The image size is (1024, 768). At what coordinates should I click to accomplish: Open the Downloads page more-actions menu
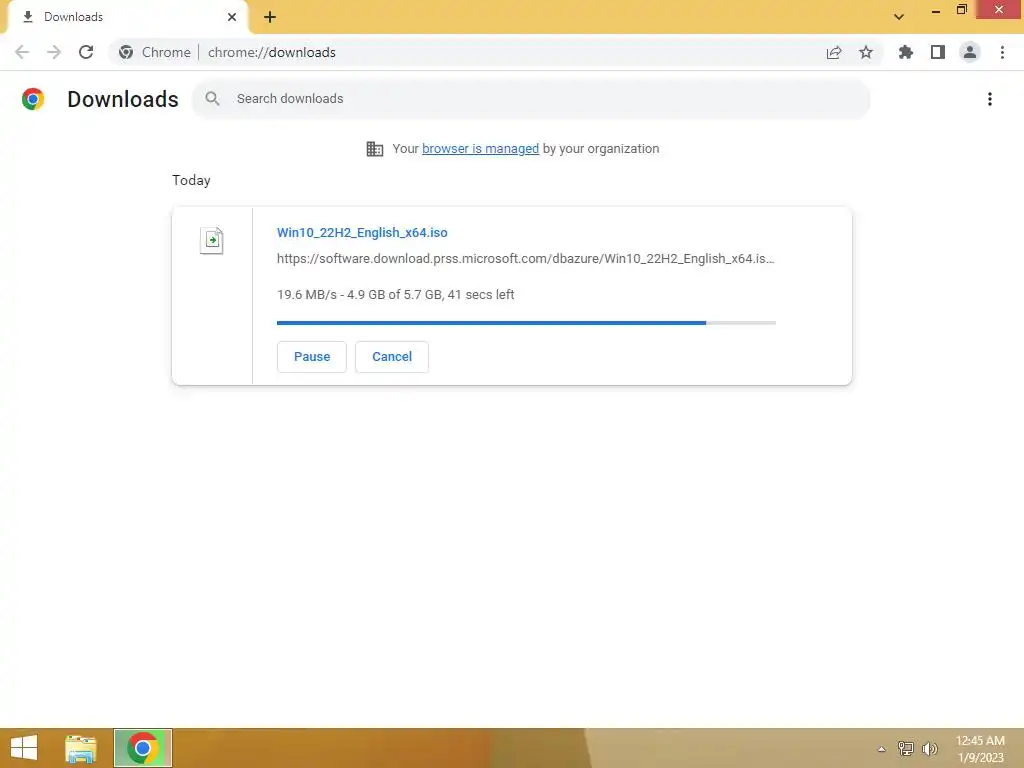[989, 99]
